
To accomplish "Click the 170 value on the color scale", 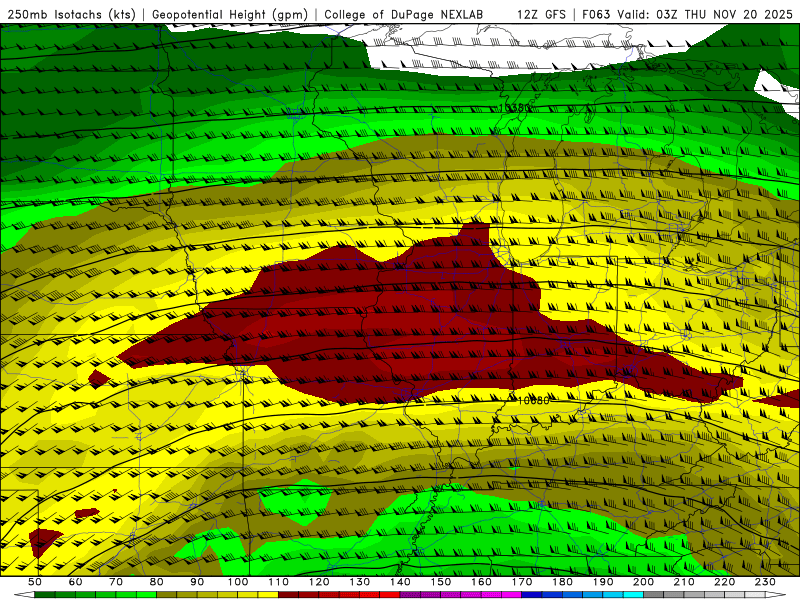I will tap(521, 582).
